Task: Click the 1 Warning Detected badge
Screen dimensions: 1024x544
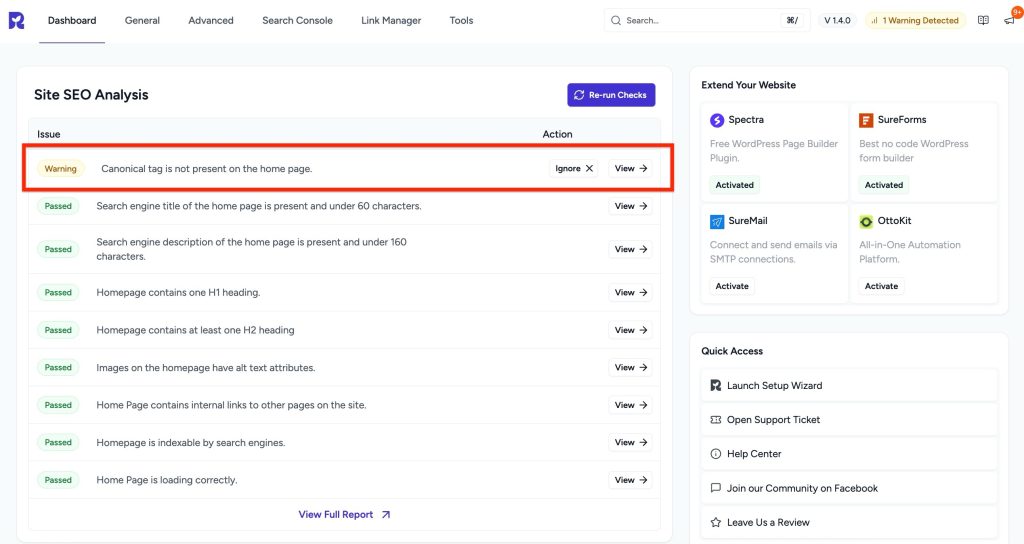Action: pos(914,20)
